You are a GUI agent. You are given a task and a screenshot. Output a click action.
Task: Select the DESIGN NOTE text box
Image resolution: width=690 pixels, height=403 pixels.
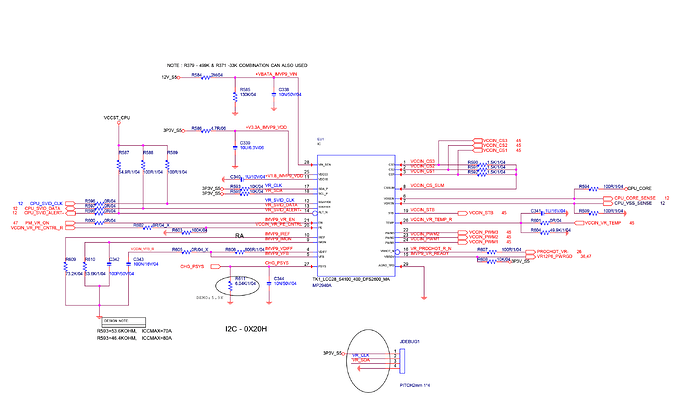(124, 322)
